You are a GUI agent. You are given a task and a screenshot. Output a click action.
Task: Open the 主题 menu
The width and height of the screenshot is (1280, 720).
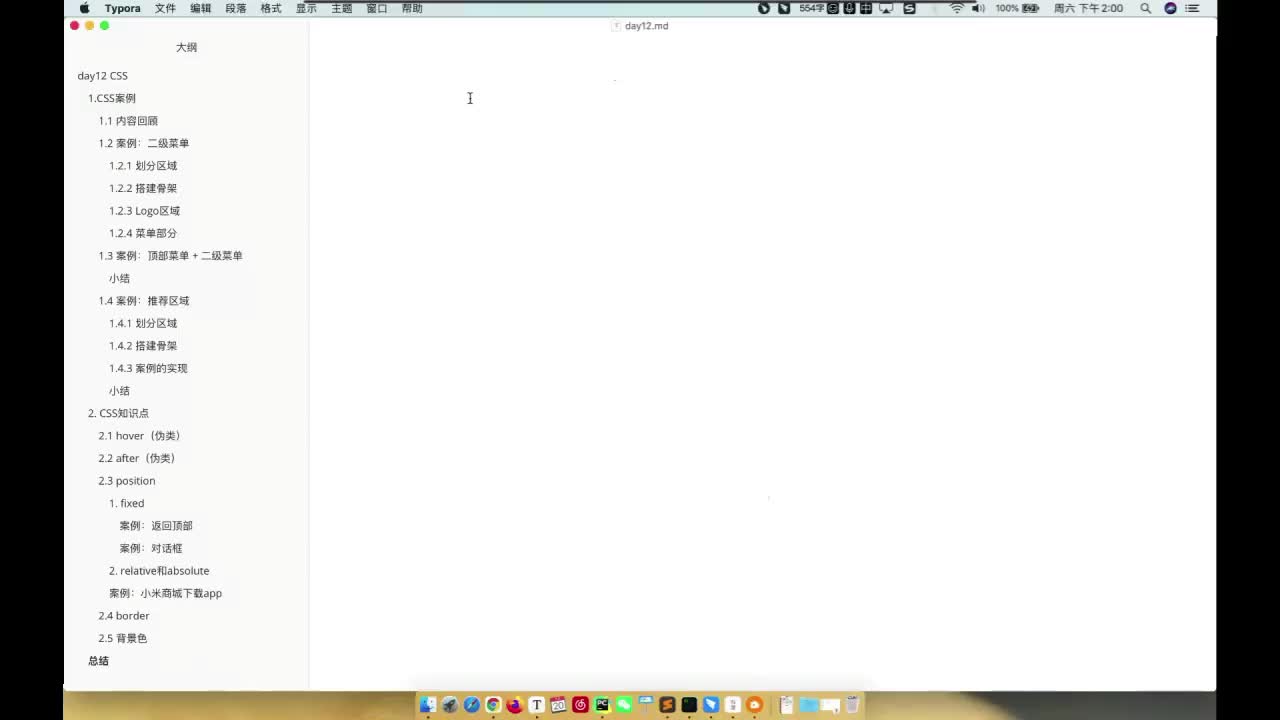point(342,8)
